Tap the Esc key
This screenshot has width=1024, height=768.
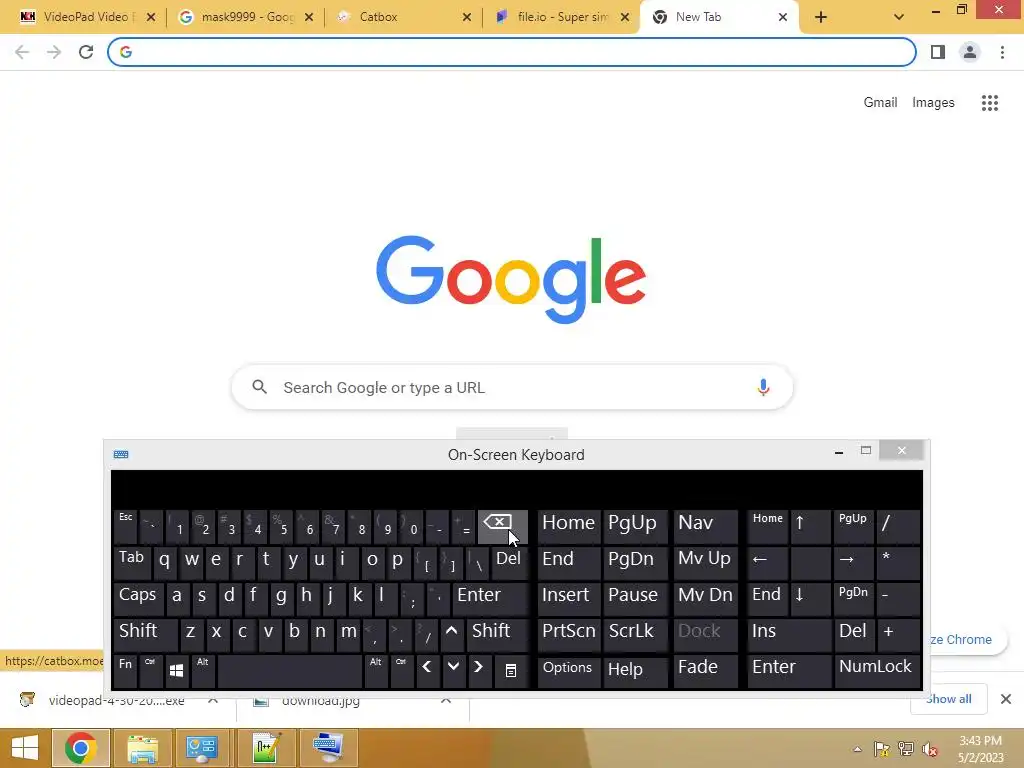tap(125, 526)
